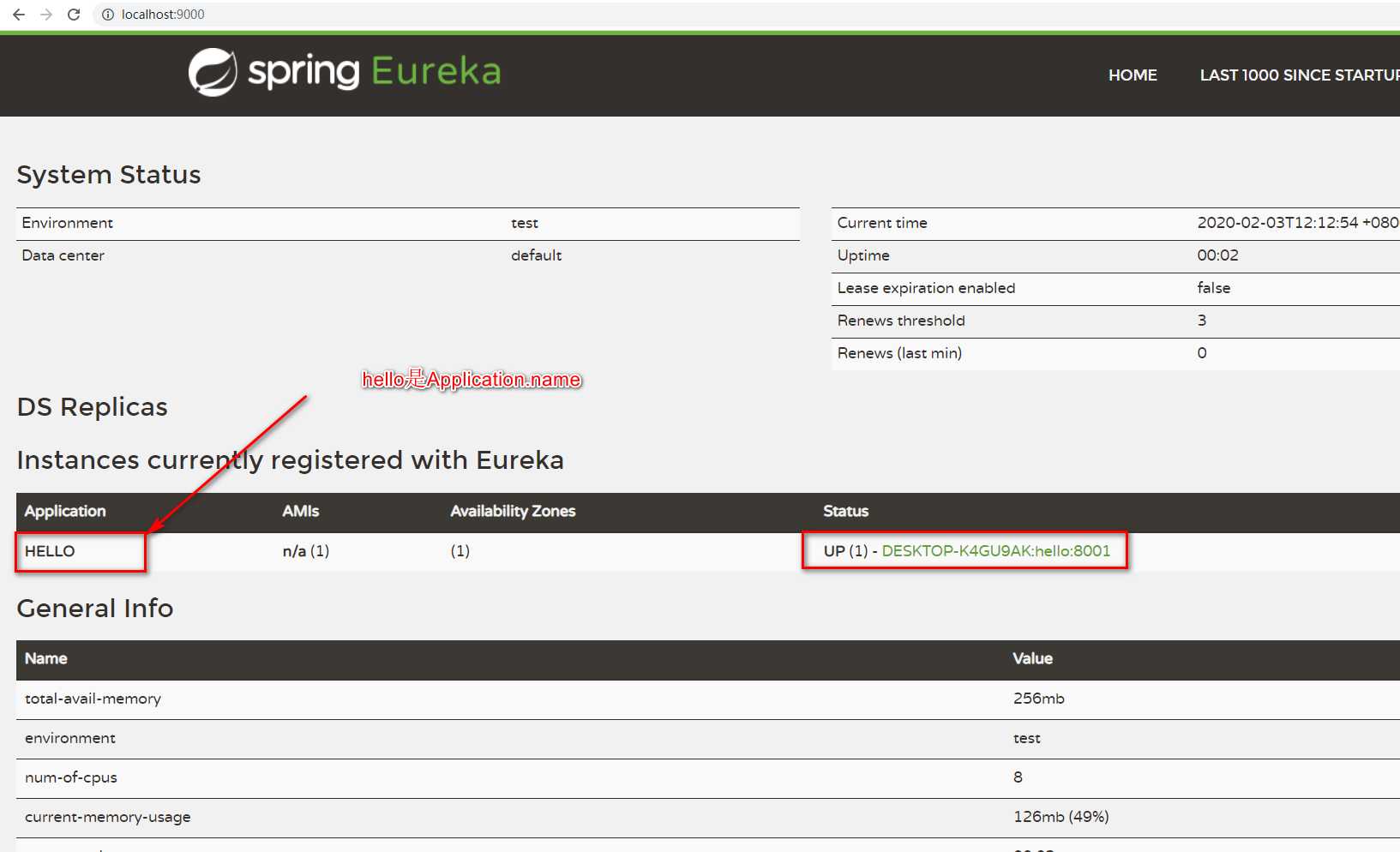Select the Current time value
Viewport: 1400px width, 852px height.
1298,223
